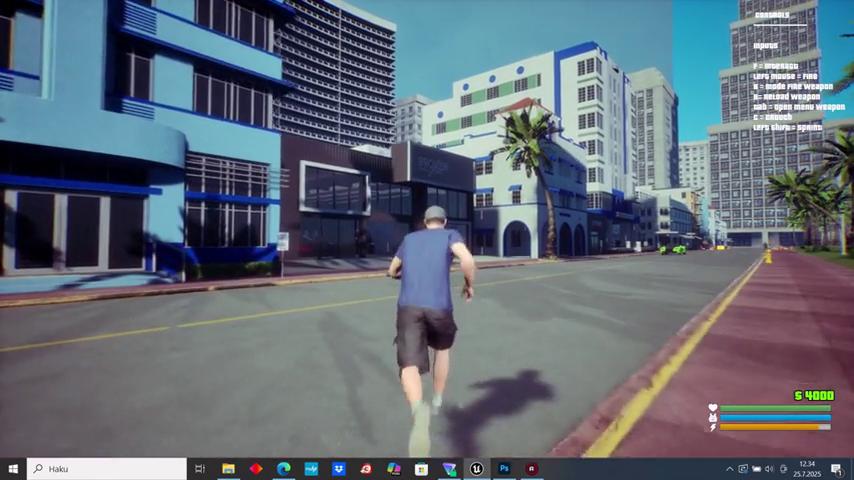Screen dimensions: 854x480
Task: Click the 'X = Mode fire weapon' hint
Action: (x=793, y=87)
